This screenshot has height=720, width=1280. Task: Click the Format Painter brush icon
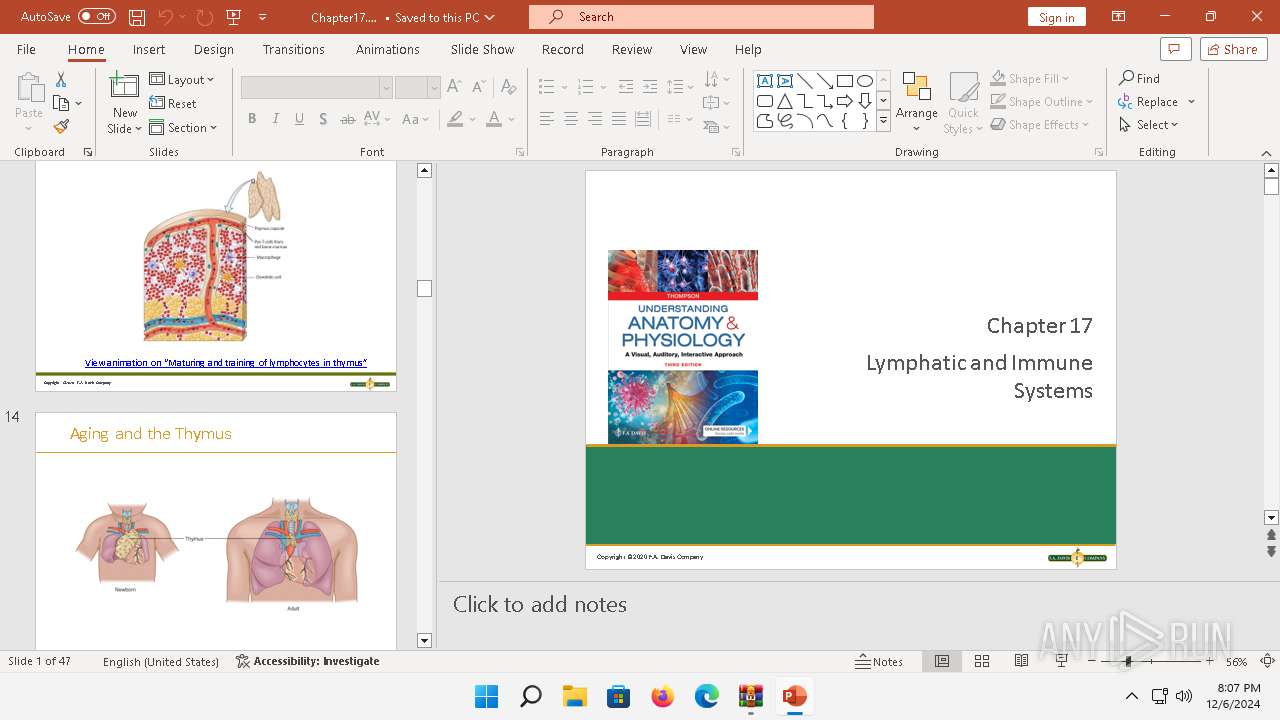pyautogui.click(x=60, y=127)
